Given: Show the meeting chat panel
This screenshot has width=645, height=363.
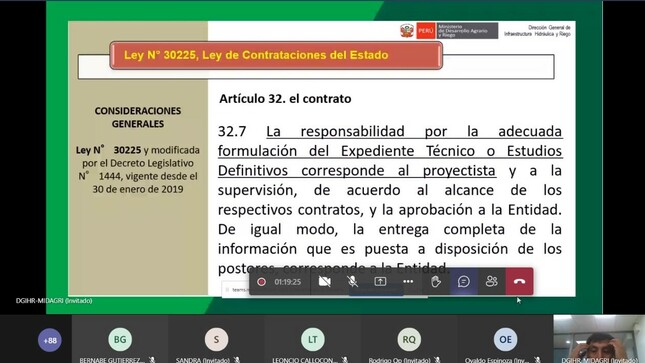Looking at the screenshot, I should pyautogui.click(x=464, y=282).
